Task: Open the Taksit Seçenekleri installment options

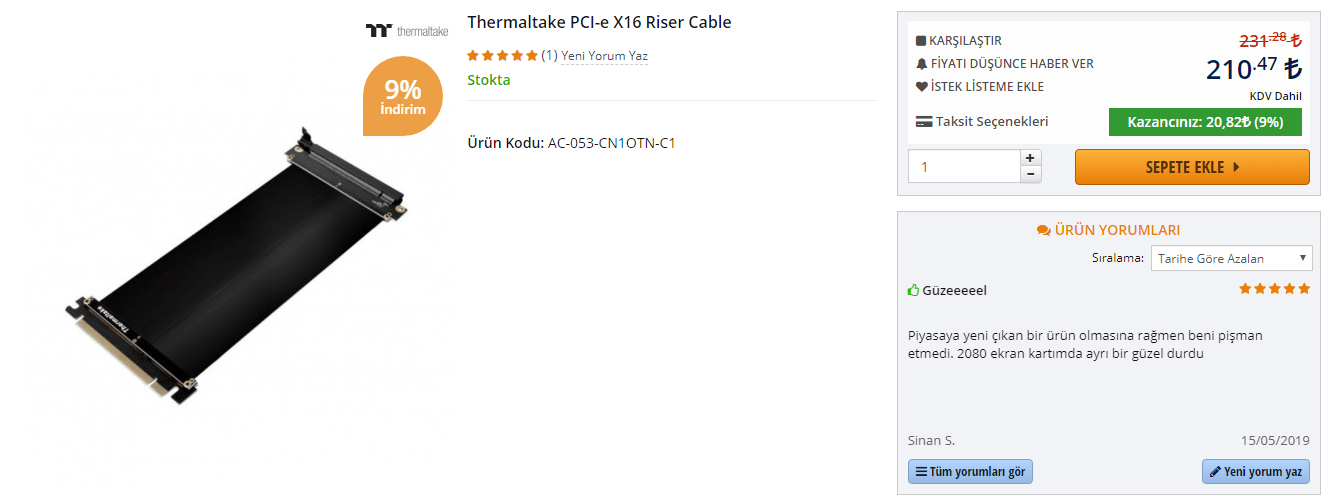Action: tap(991, 122)
